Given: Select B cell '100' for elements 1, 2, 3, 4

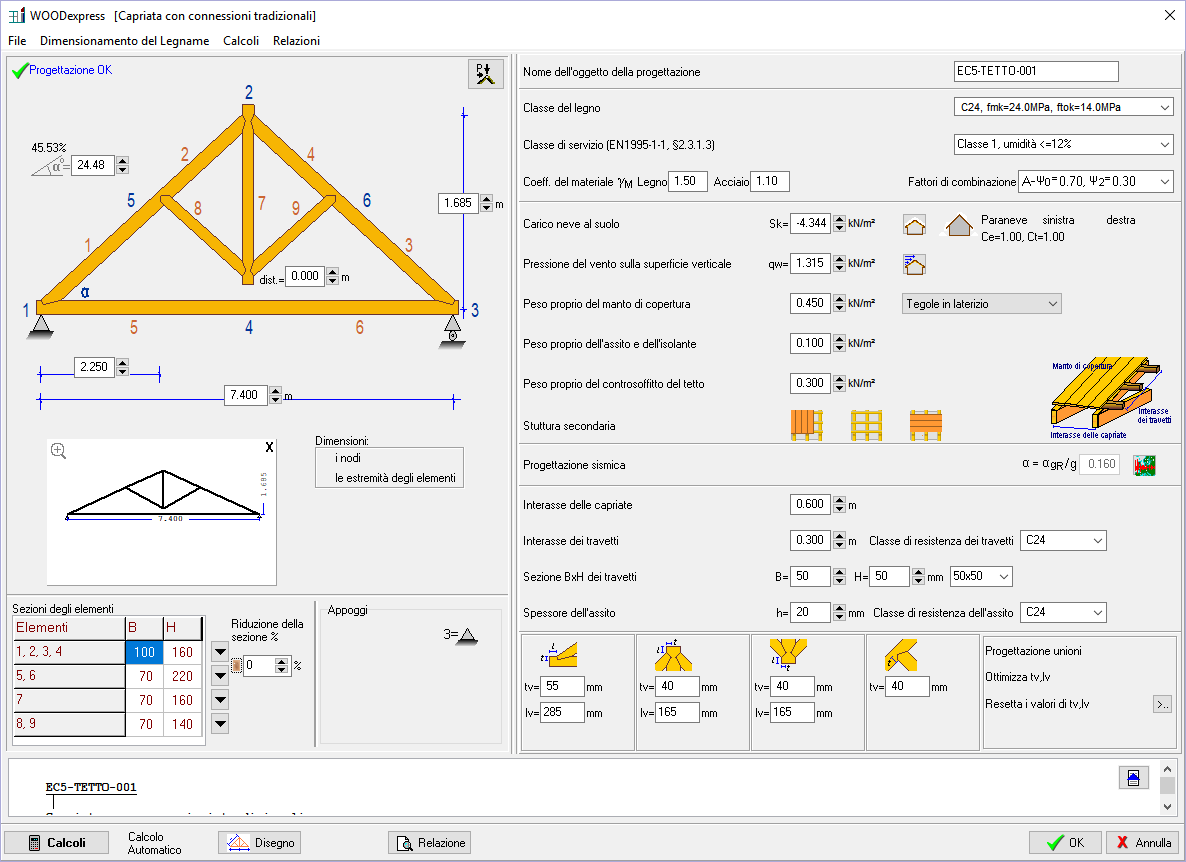Looking at the screenshot, I should click(144, 652).
